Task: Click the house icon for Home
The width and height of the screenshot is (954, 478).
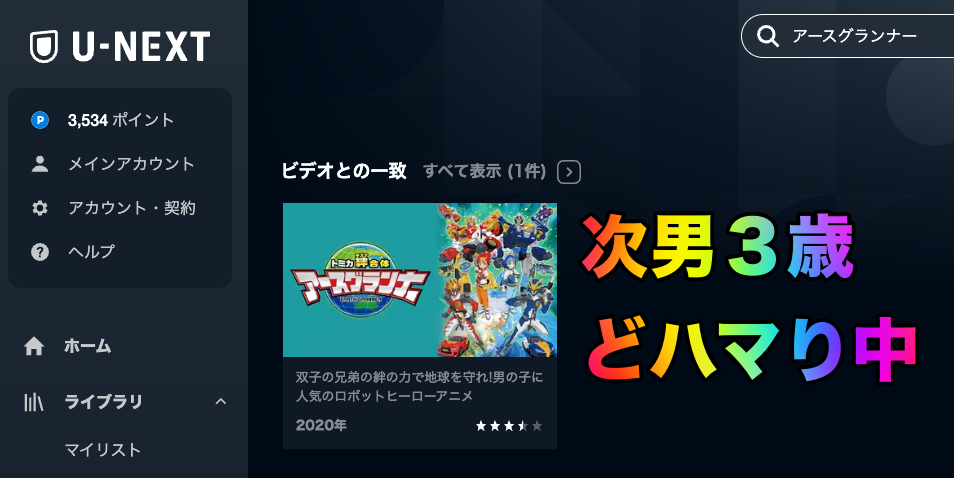Action: click(34, 346)
